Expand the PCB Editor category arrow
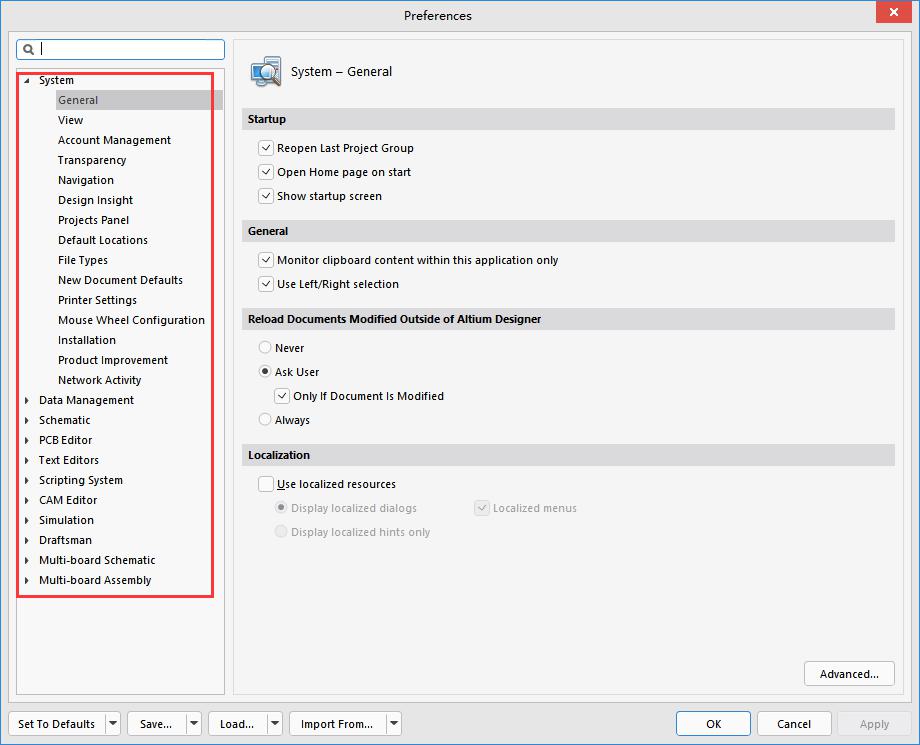The image size is (920, 745). pos(28,440)
